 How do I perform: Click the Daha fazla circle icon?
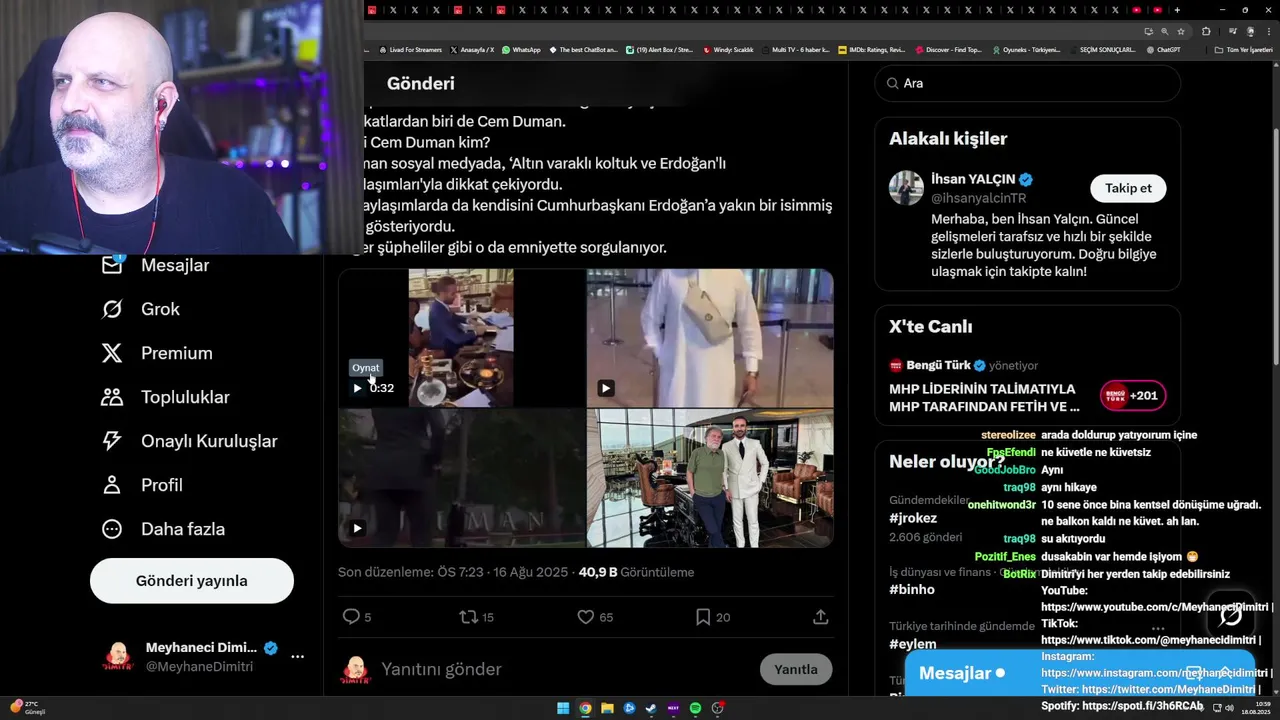(x=112, y=529)
